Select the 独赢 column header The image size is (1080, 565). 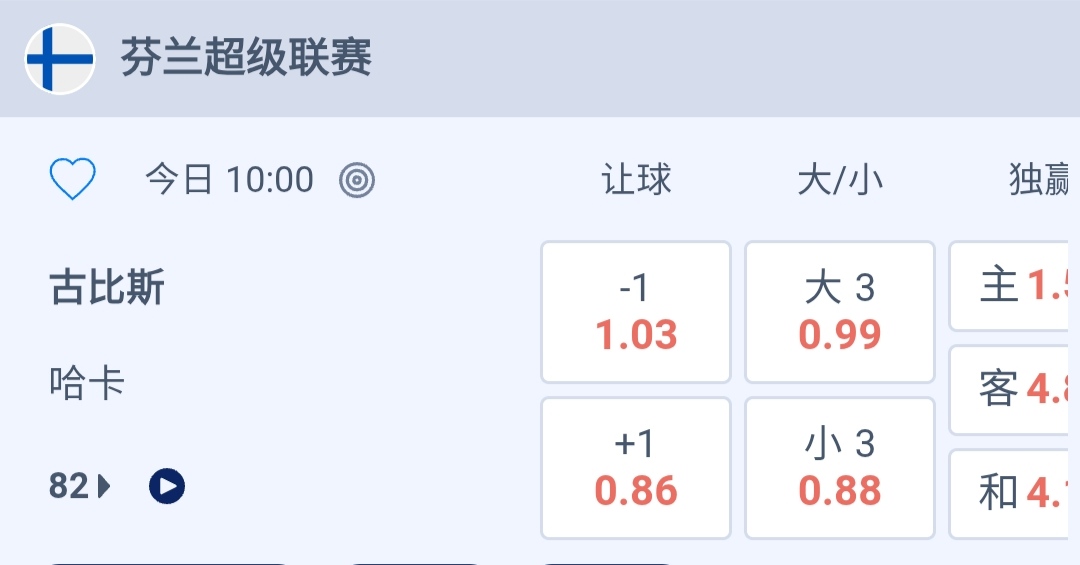(x=1040, y=180)
